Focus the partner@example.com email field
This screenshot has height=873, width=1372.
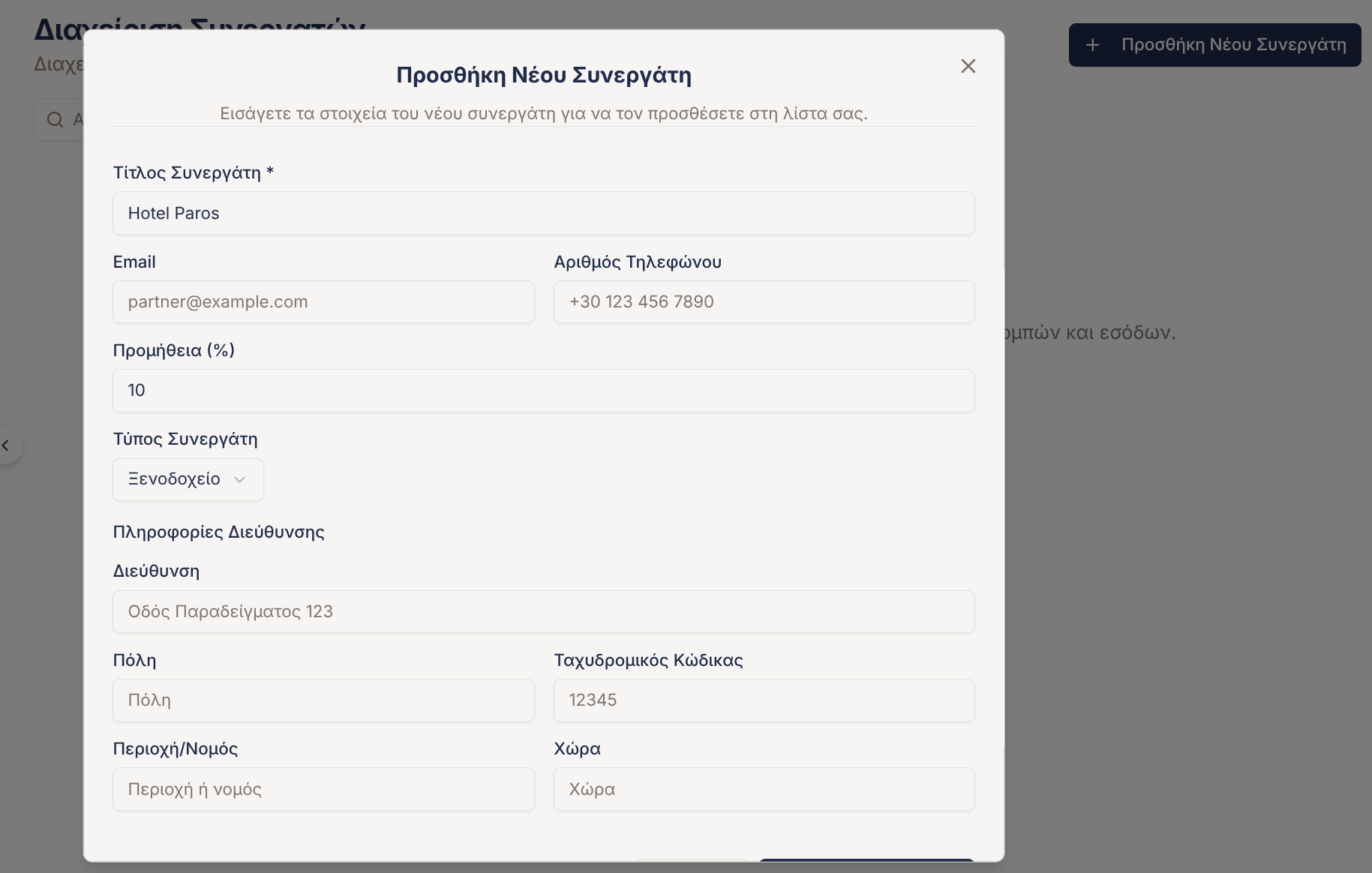click(323, 302)
